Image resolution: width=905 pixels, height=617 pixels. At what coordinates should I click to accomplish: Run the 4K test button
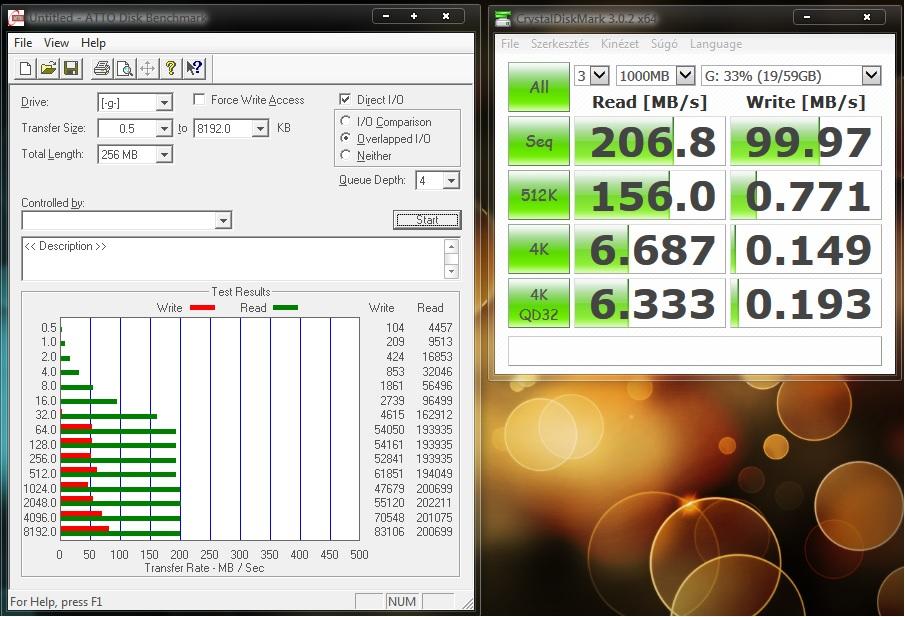tap(539, 249)
